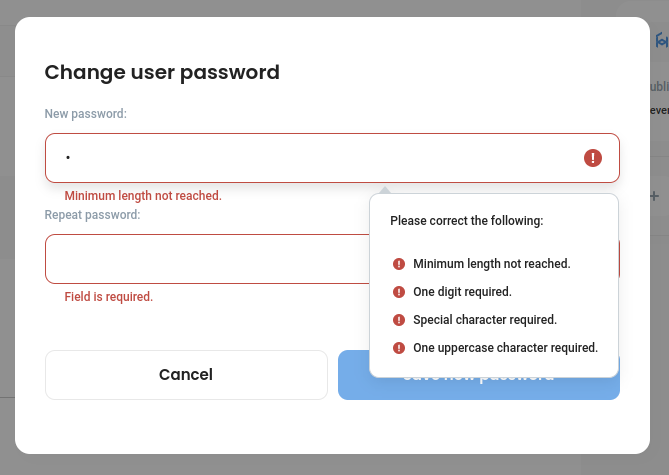Screen dimensions: 669x475
Task: Click black Minimum length not reached text in tooltip
Action: click(491, 264)
